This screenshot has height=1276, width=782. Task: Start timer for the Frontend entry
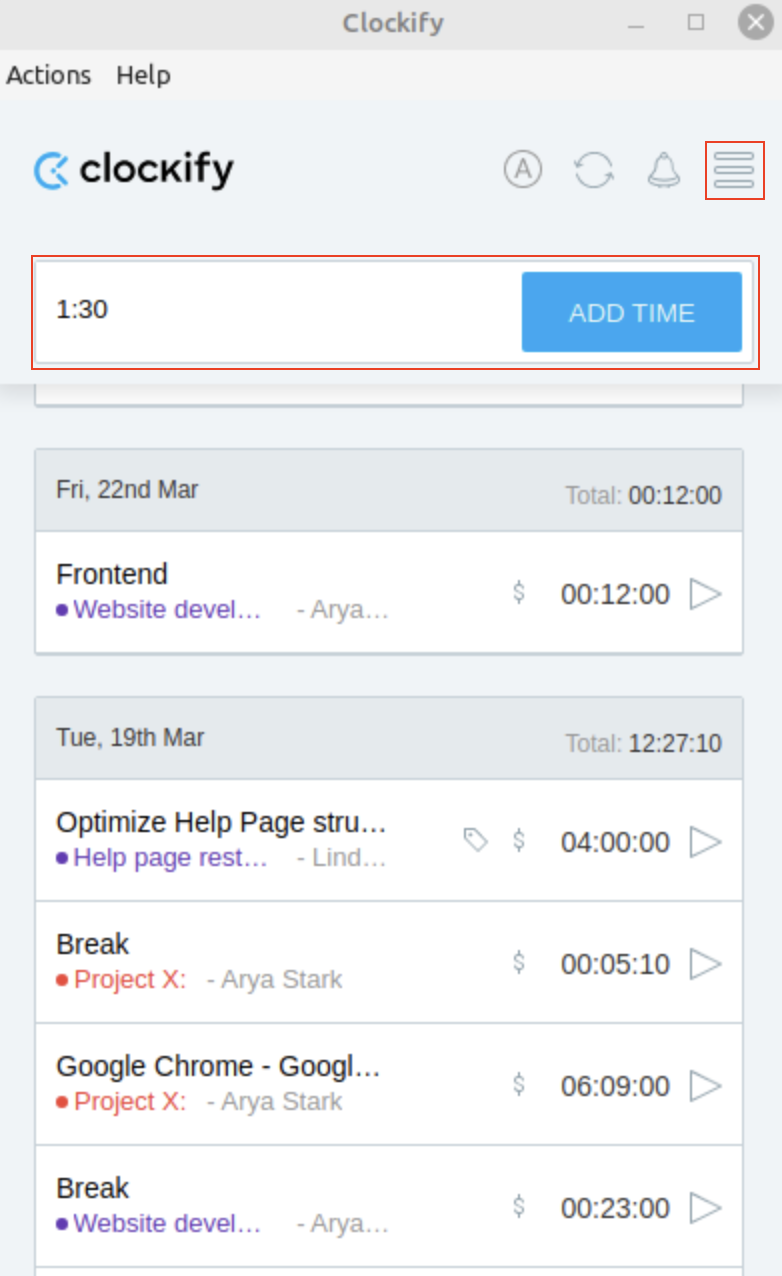tap(705, 594)
